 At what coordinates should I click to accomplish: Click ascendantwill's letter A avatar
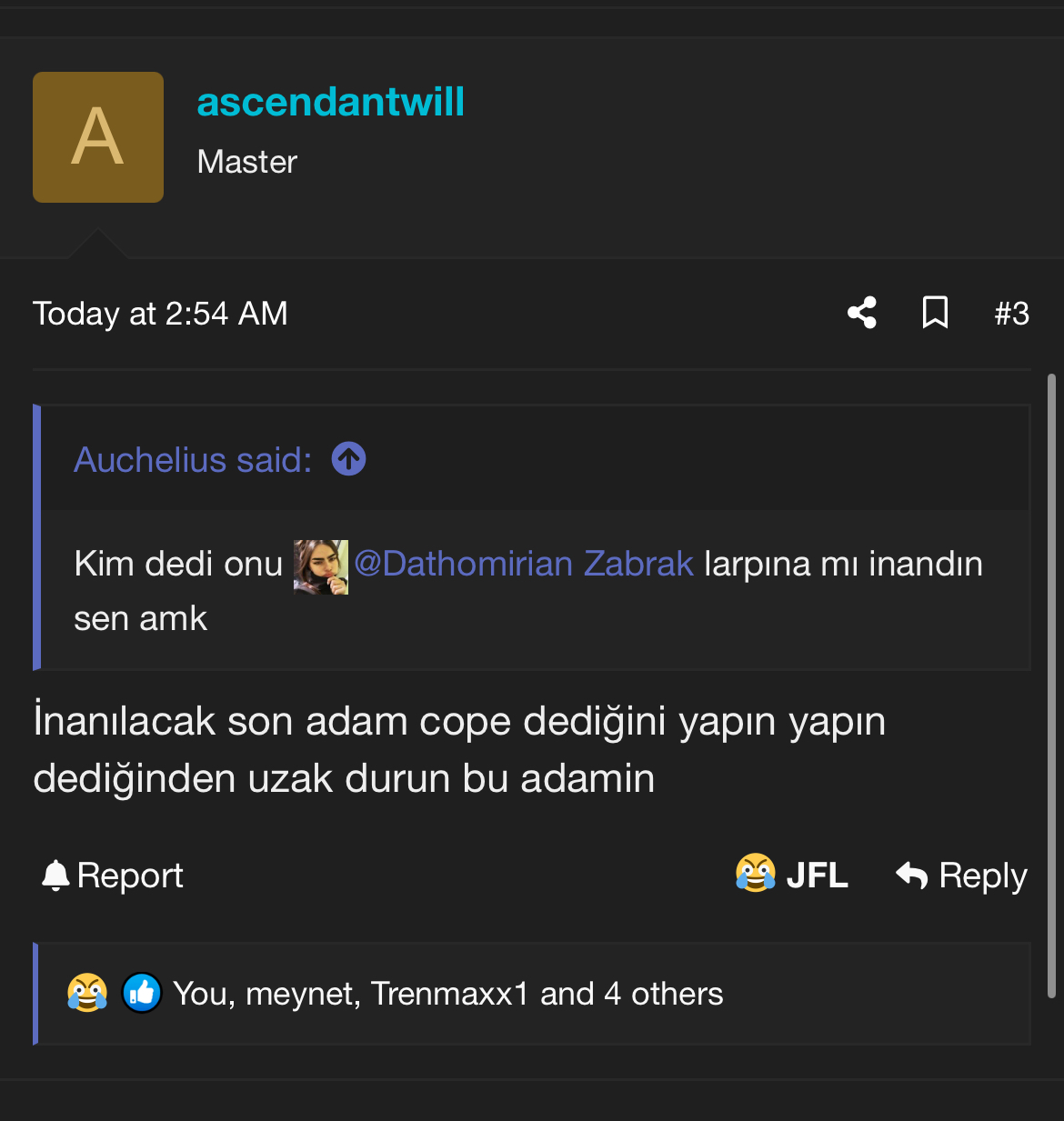point(98,137)
